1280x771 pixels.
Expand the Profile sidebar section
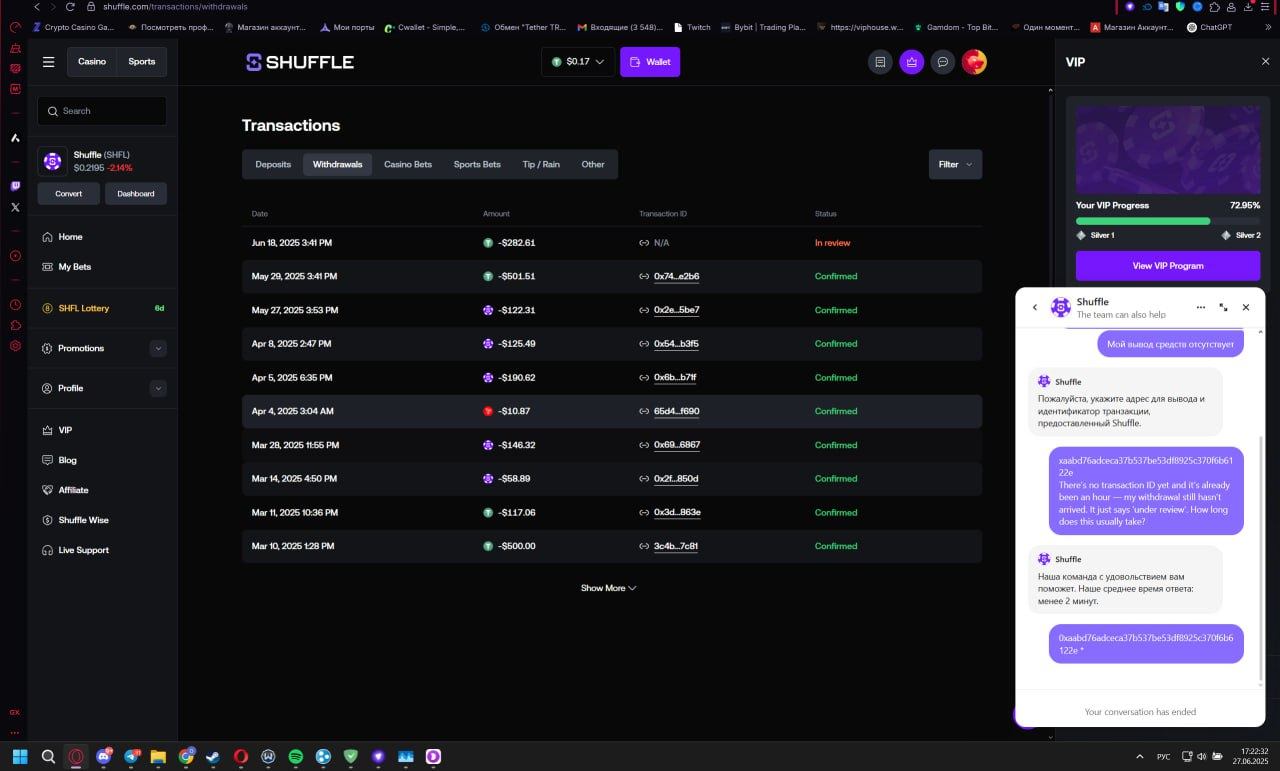(158, 388)
